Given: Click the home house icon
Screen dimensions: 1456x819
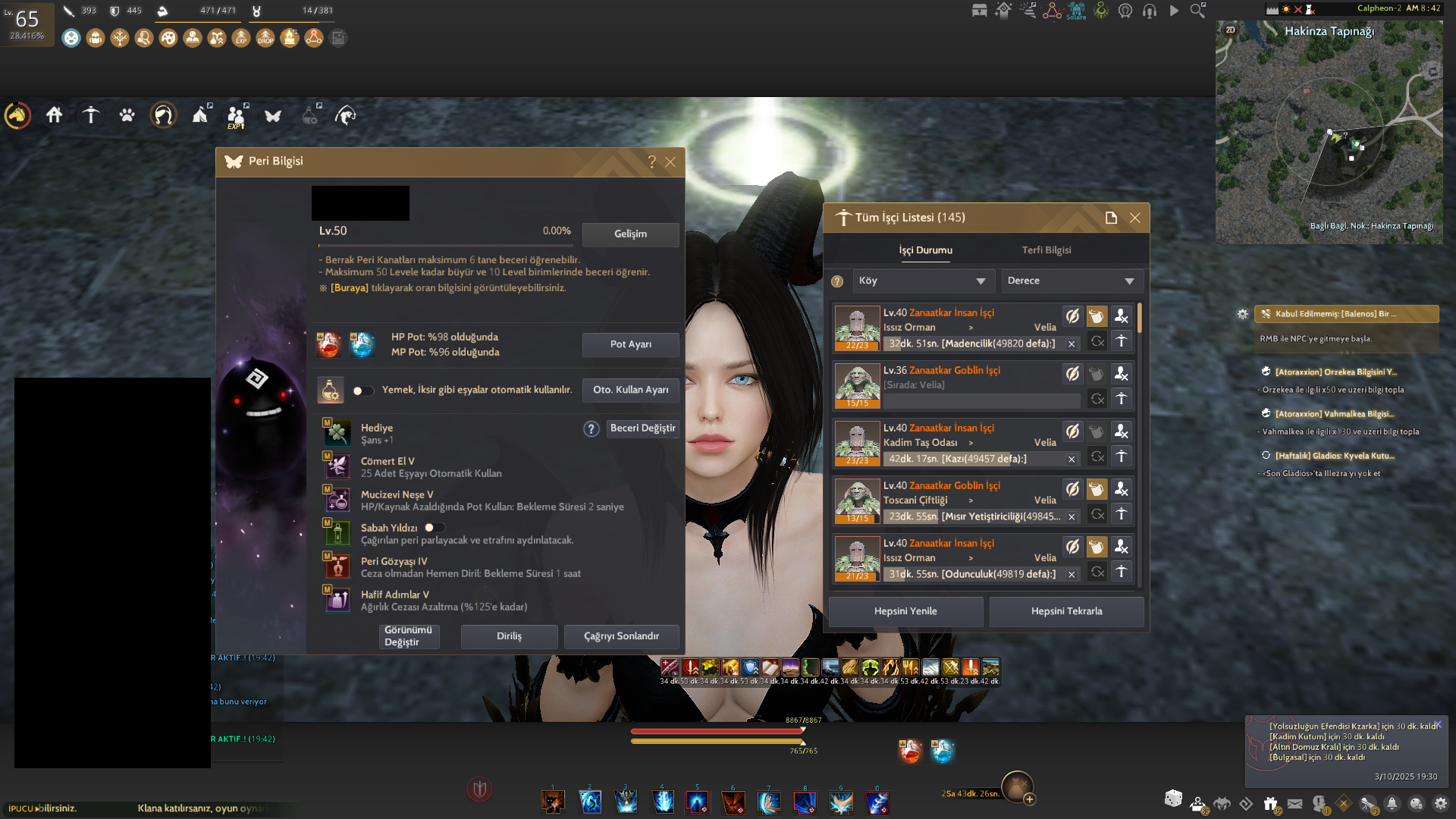Looking at the screenshot, I should (x=54, y=115).
